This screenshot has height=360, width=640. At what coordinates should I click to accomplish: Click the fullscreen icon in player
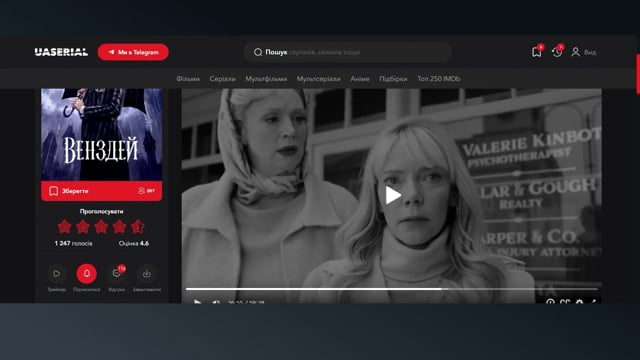(x=593, y=302)
